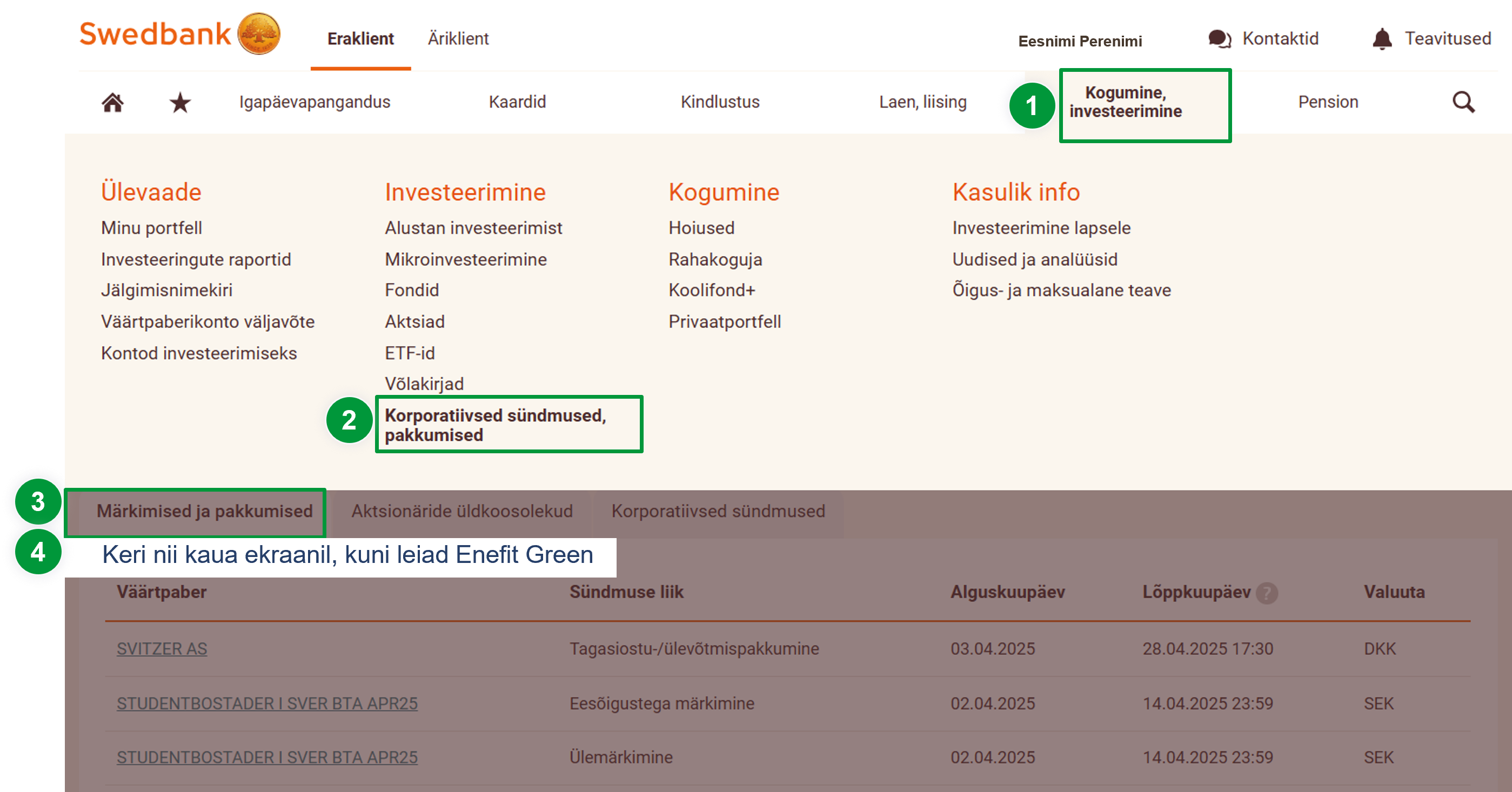Click the Investeerimine section heading
The height and width of the screenshot is (792, 1512).
pyautogui.click(x=465, y=192)
